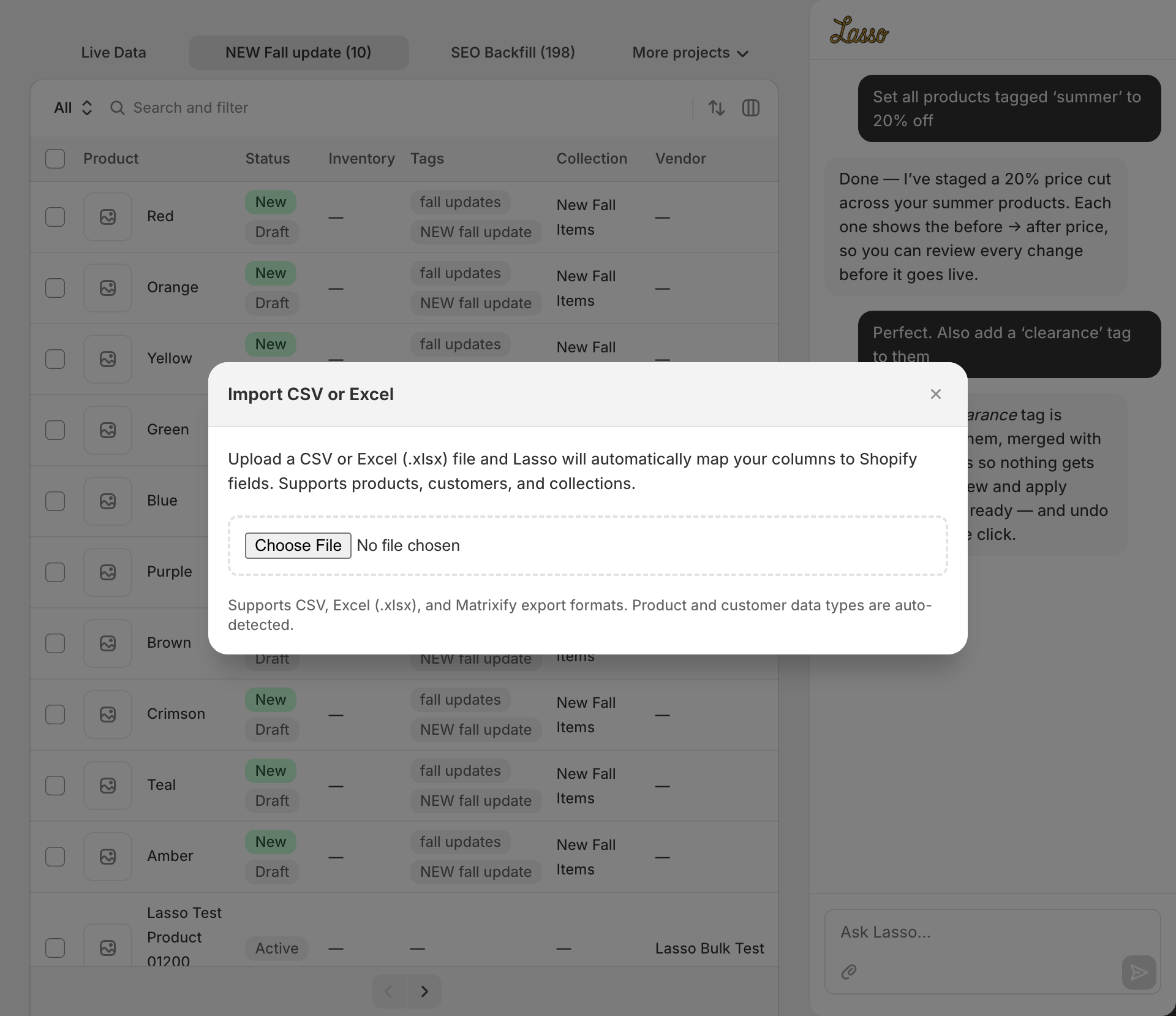
Task: Check the Amber product row checkbox
Action: tap(55, 857)
